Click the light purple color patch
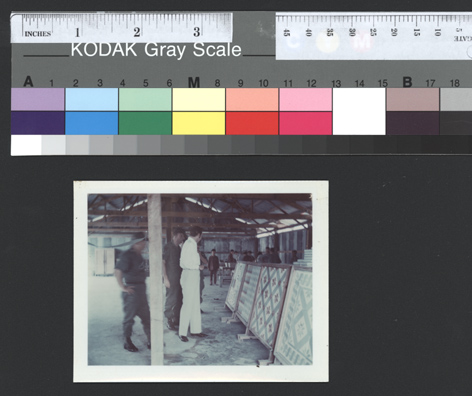Viewport: 472px width, 396px height. tap(38, 99)
